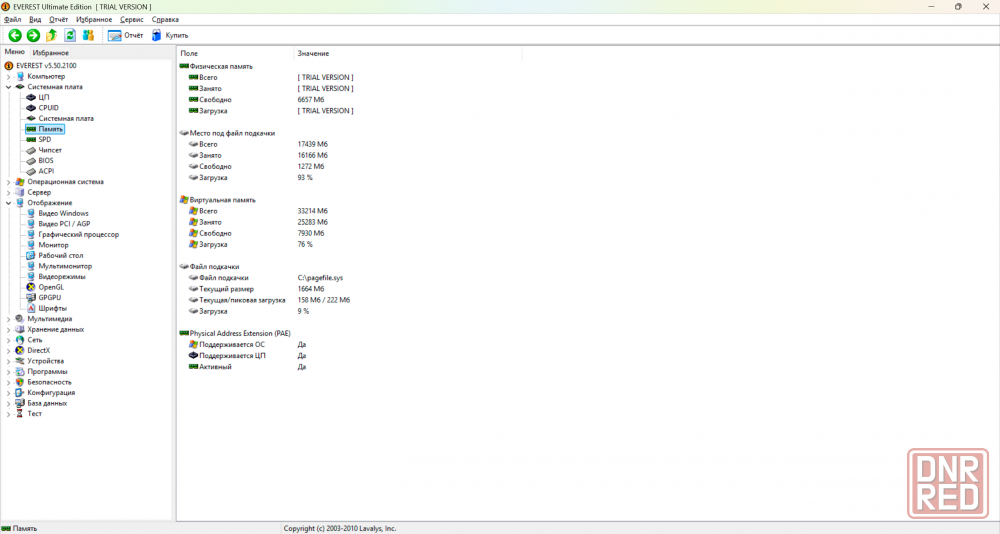Select the ЦП tree item

coord(43,98)
